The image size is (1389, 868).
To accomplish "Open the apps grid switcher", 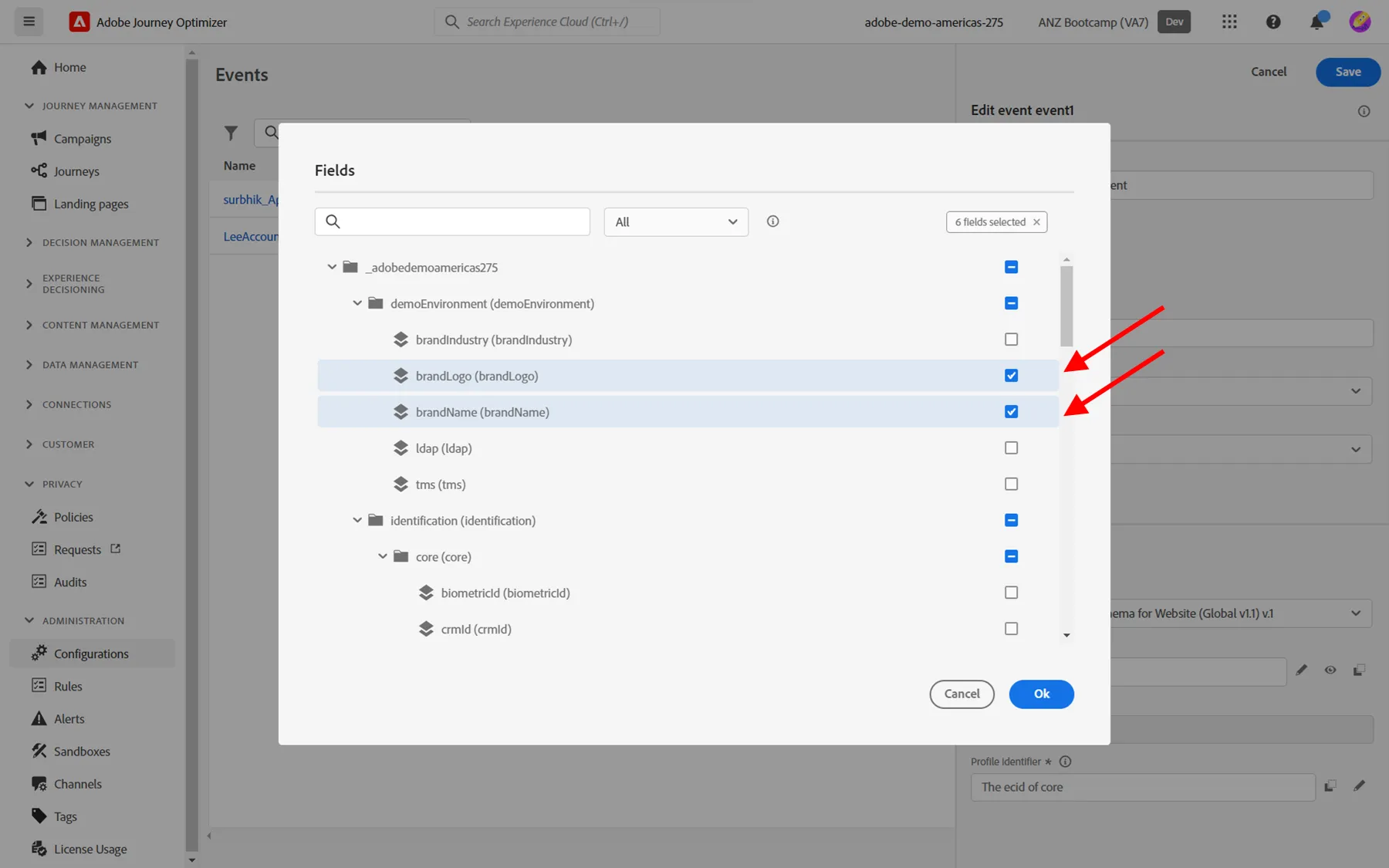I will (1229, 22).
